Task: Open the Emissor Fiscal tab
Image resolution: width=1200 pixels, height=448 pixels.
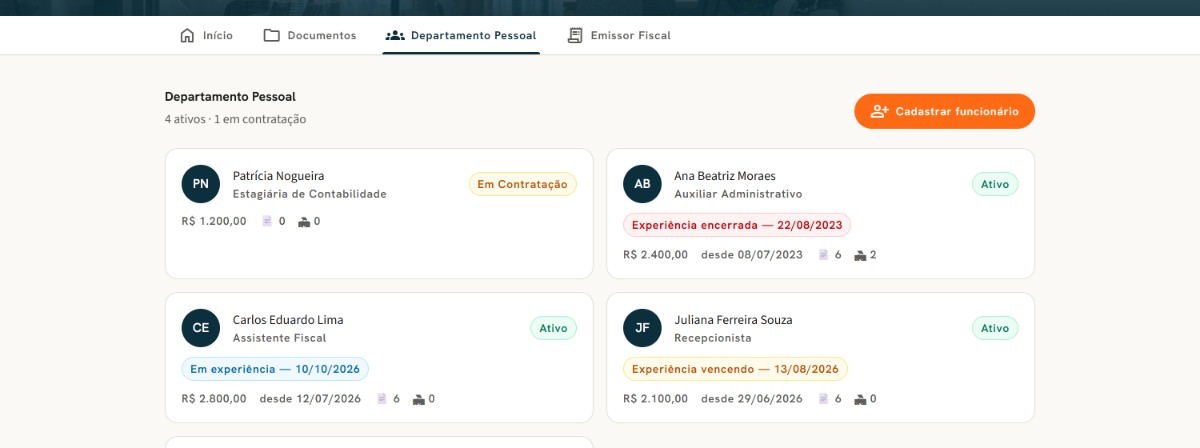Action: click(x=619, y=35)
